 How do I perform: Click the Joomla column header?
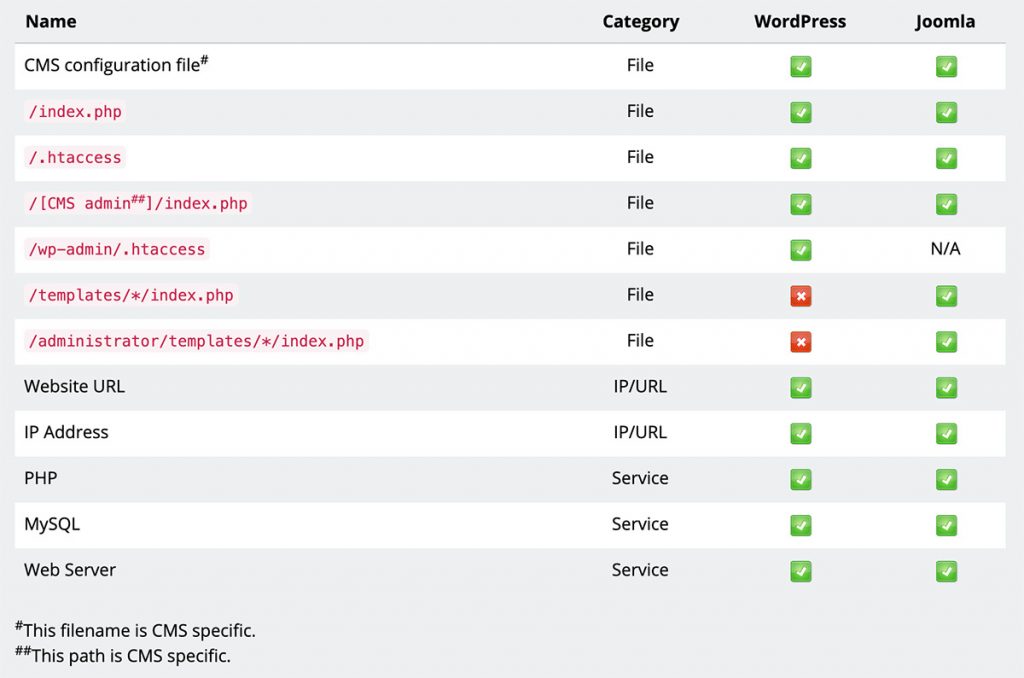pyautogui.click(x=945, y=22)
